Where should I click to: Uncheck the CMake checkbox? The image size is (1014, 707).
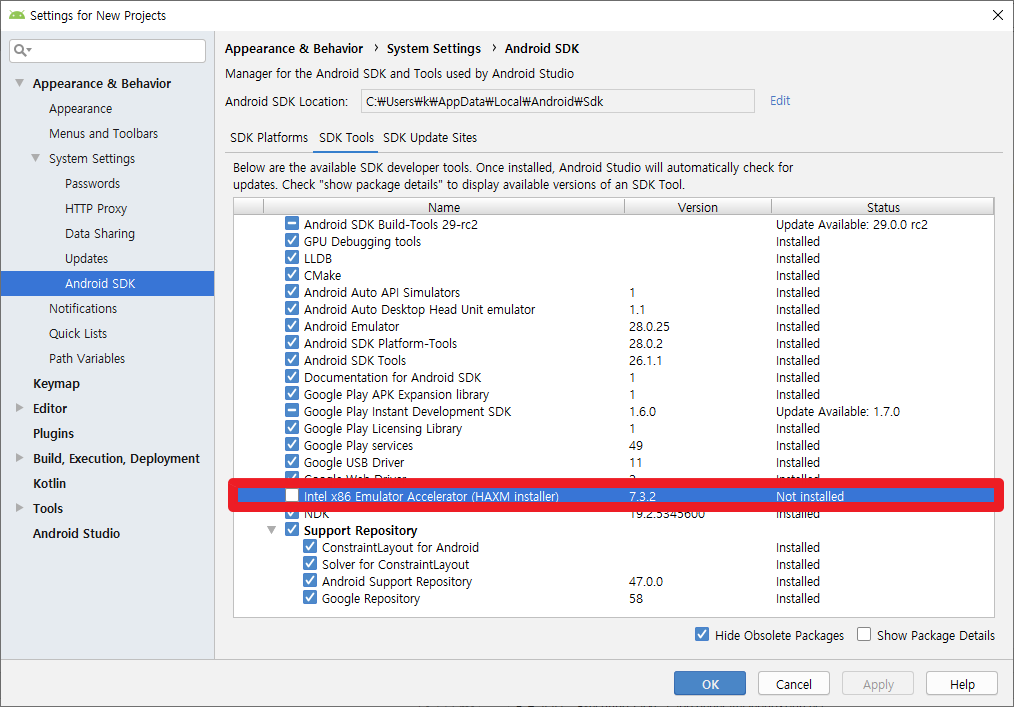[x=292, y=275]
